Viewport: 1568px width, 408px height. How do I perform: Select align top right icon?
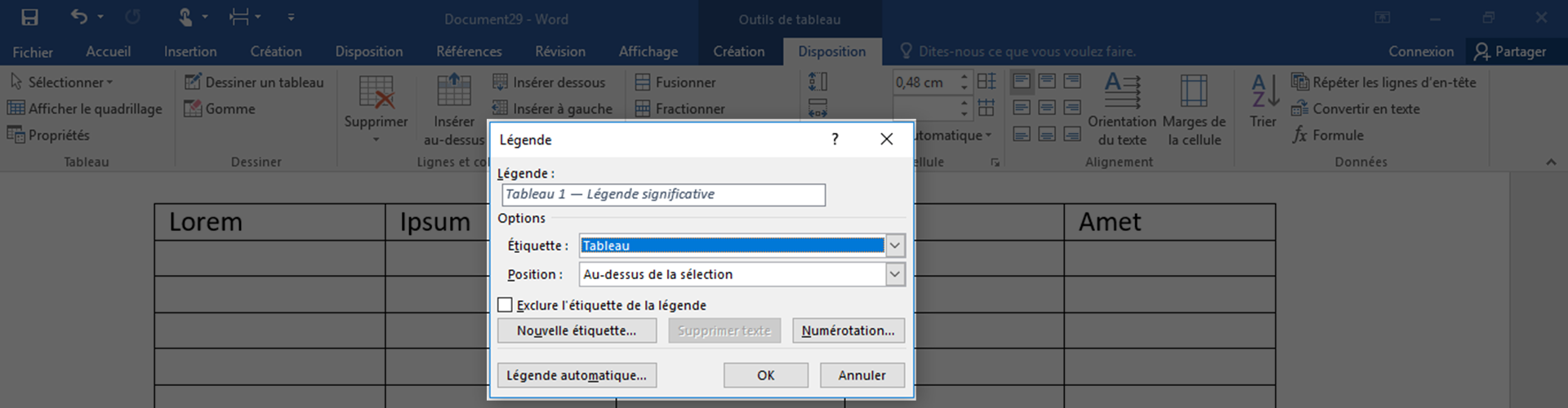[1072, 81]
